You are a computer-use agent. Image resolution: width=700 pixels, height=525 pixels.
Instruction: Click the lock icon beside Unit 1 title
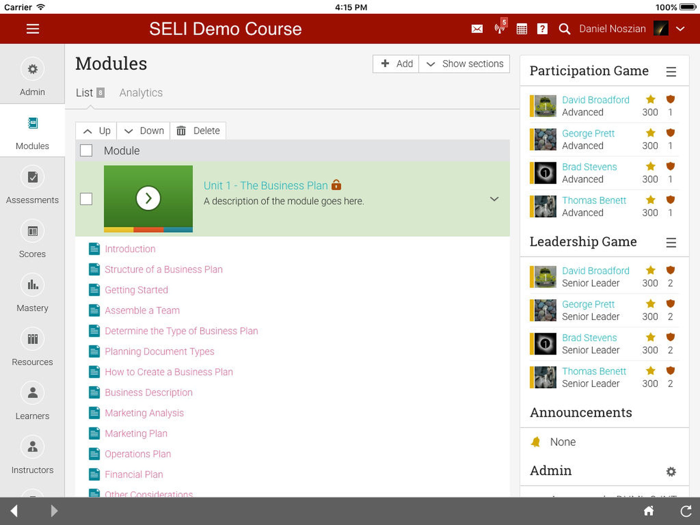pos(336,184)
